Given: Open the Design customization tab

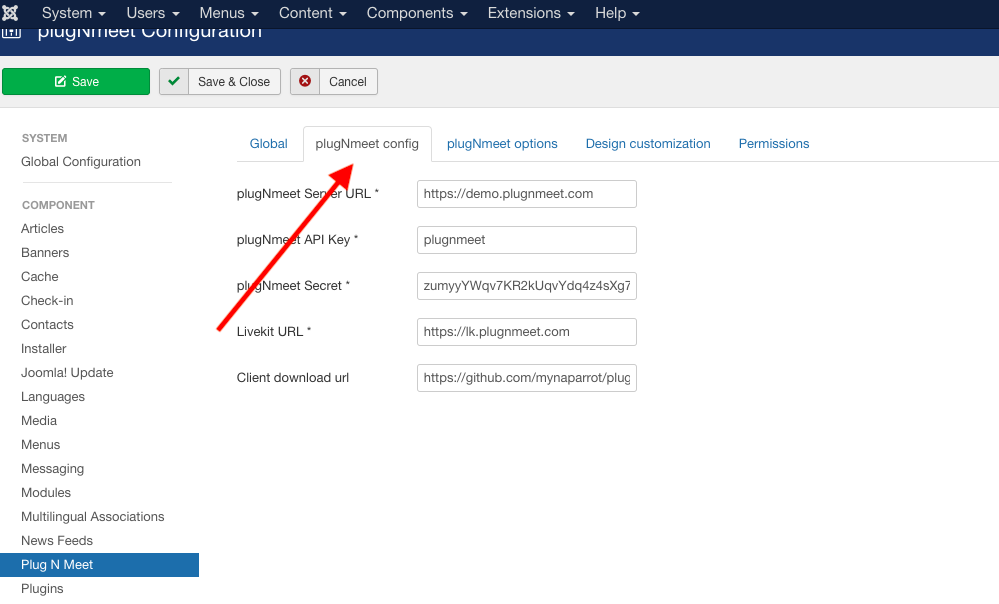Looking at the screenshot, I should click(x=647, y=143).
